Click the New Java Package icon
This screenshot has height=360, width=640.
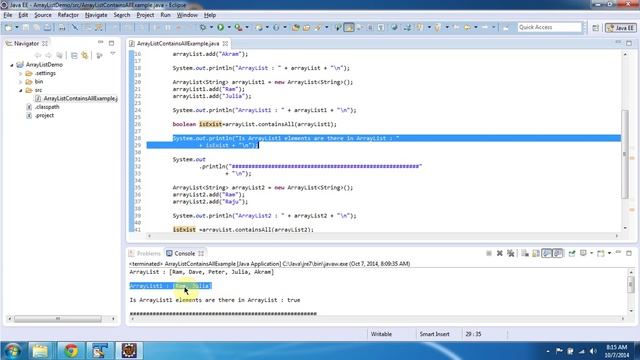[259, 27]
